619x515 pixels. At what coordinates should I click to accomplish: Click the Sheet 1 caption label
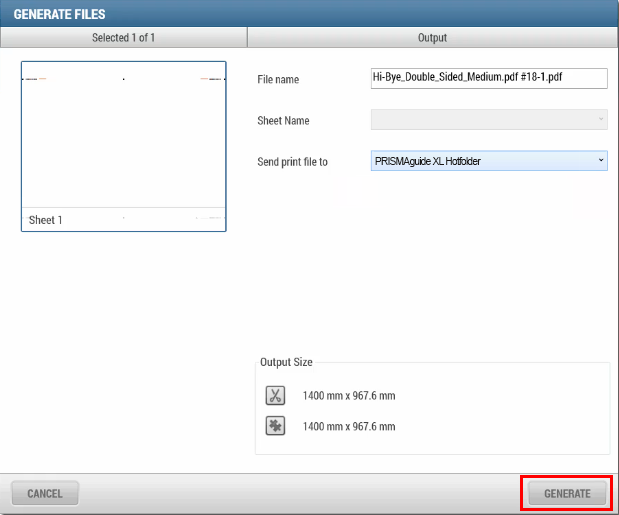[46, 220]
